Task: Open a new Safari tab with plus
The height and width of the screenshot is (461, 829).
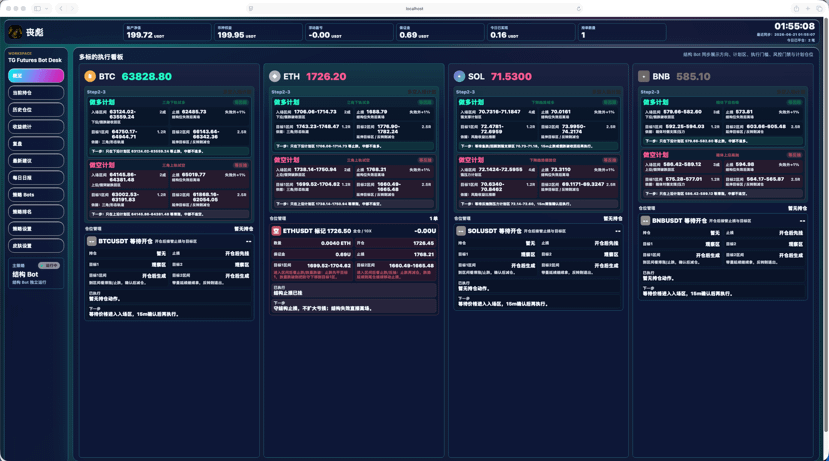Action: coord(808,8)
